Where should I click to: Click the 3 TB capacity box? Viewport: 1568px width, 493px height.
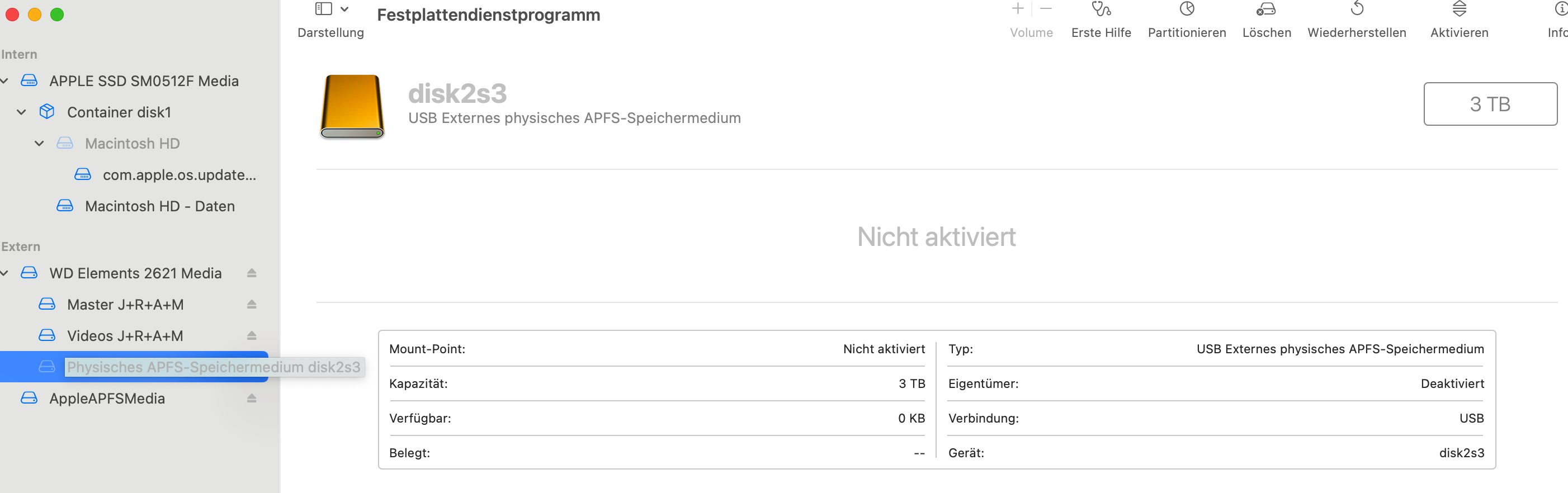click(x=1490, y=104)
